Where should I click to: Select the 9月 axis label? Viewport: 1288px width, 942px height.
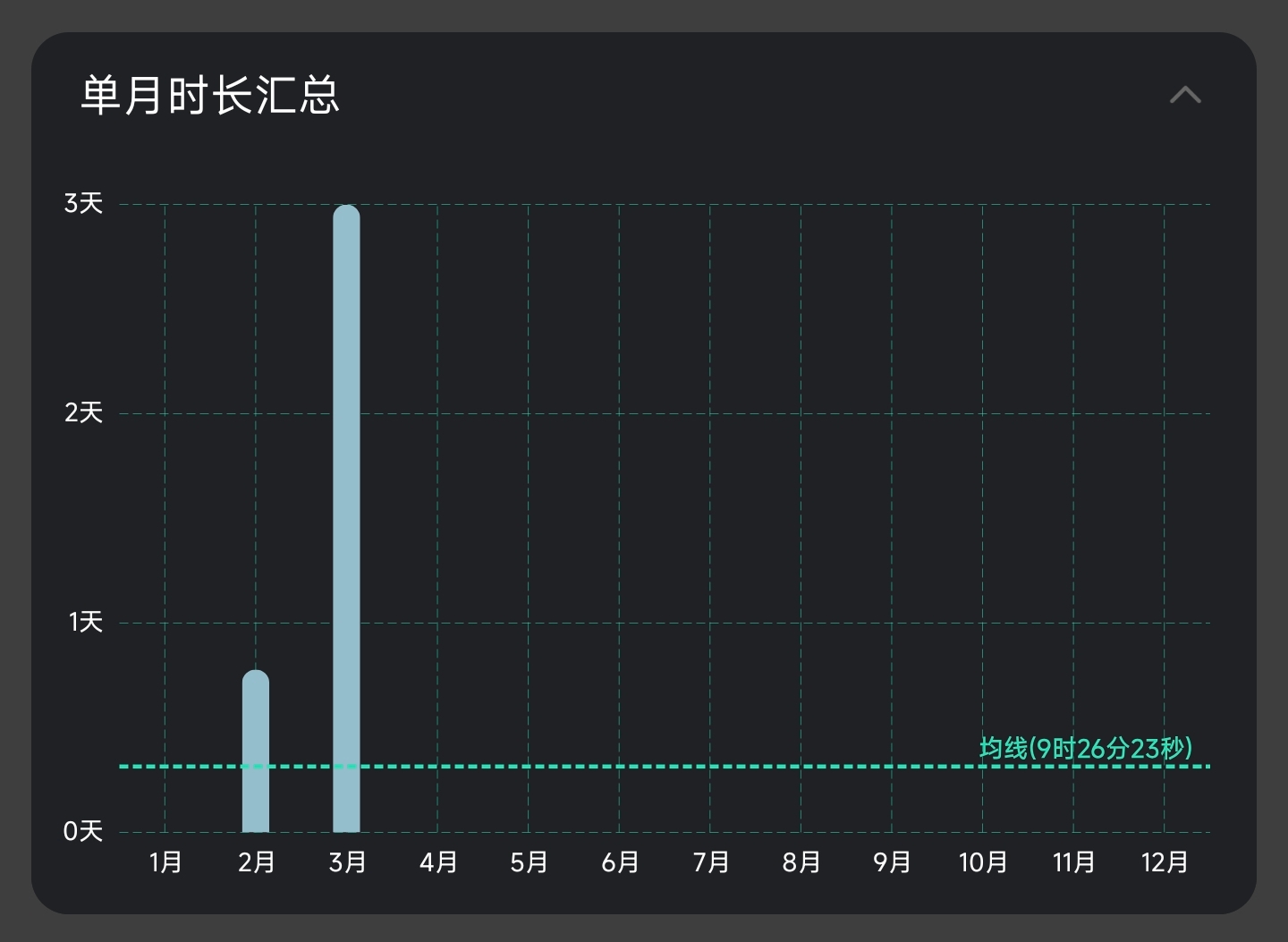coord(892,862)
